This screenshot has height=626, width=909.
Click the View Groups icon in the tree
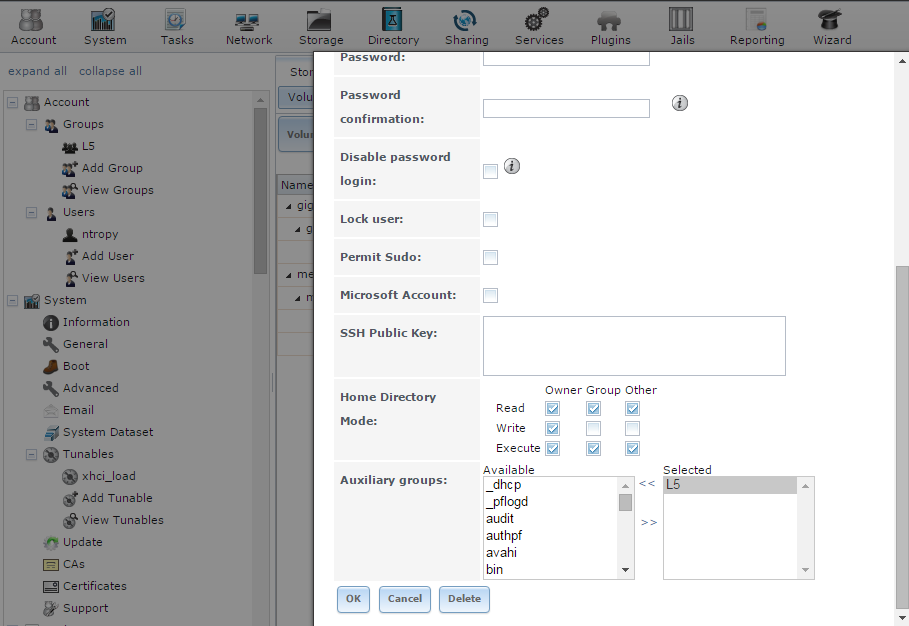pos(70,191)
